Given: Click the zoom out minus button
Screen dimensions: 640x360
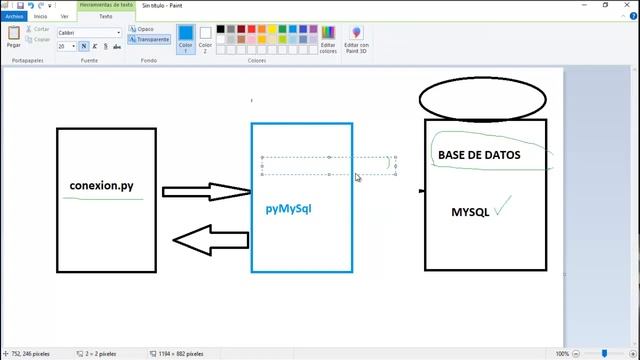Looking at the screenshot, I should [576, 354].
